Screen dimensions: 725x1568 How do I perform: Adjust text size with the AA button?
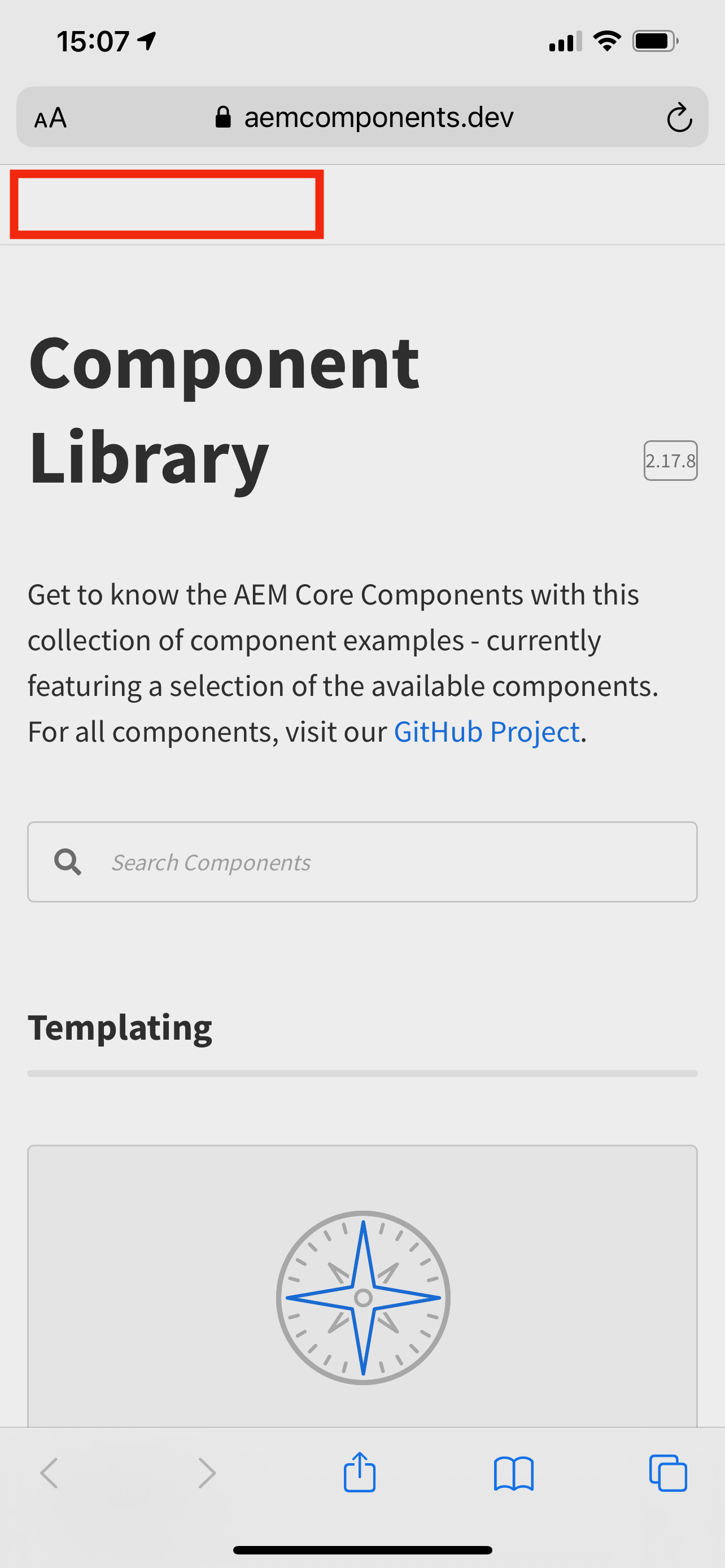pos(51,117)
